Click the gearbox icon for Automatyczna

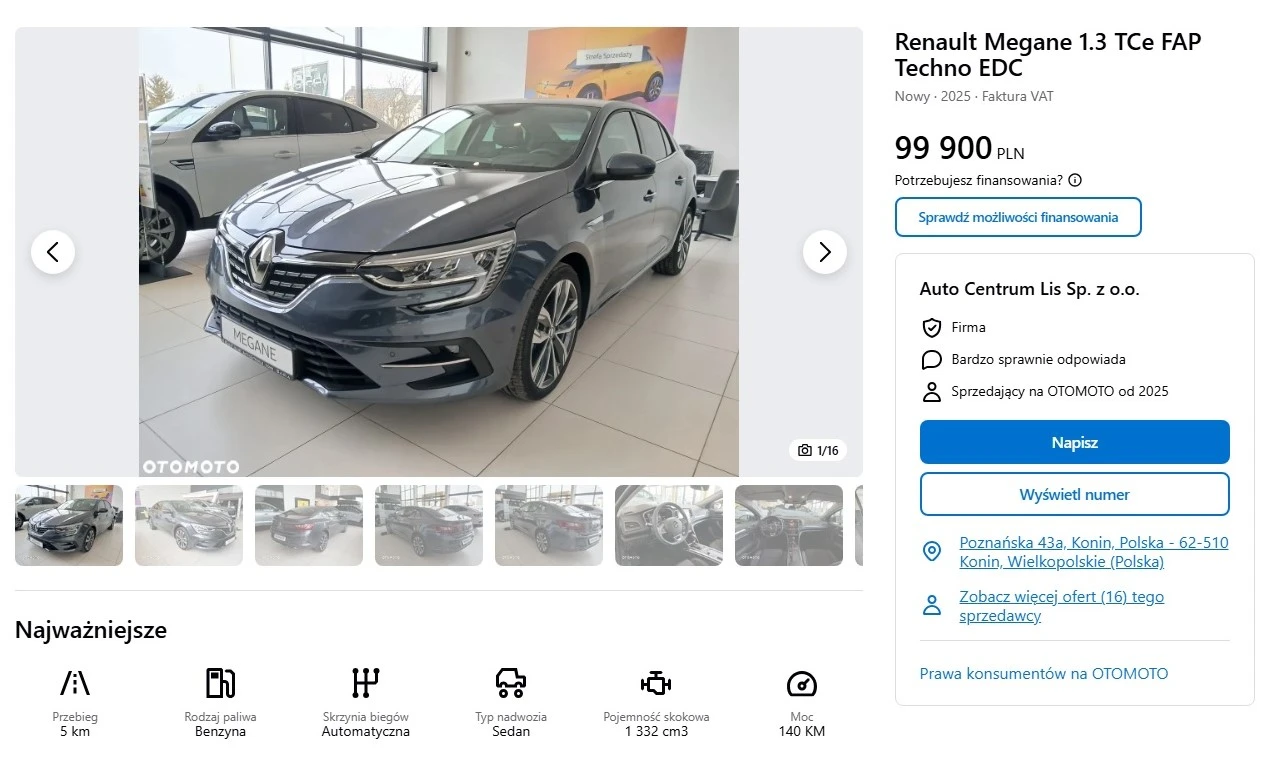click(366, 683)
